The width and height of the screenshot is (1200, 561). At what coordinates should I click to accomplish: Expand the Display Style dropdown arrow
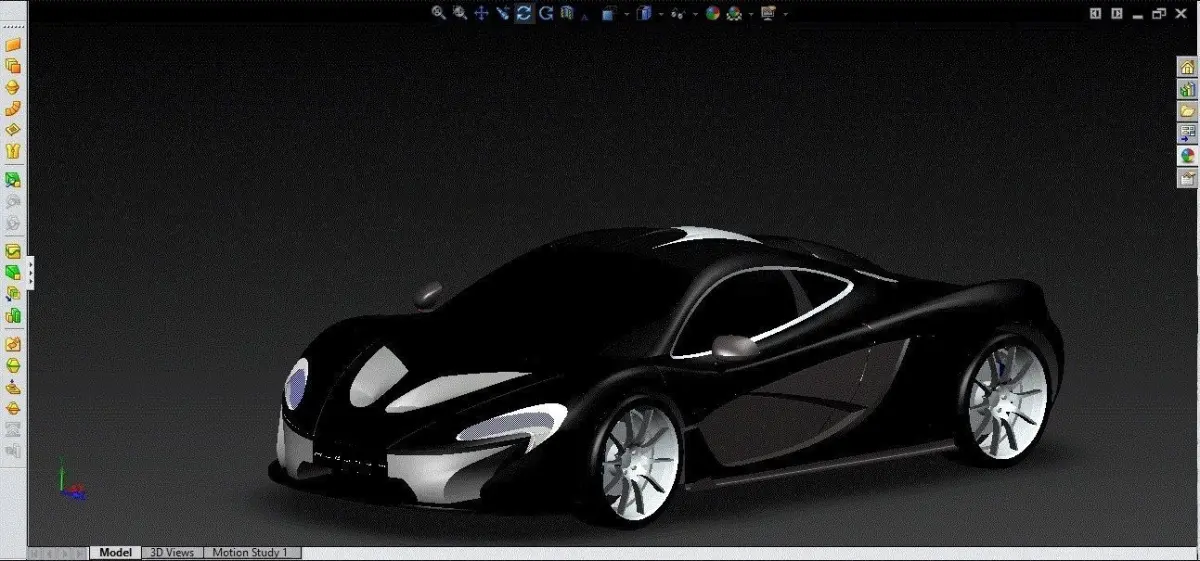click(661, 14)
